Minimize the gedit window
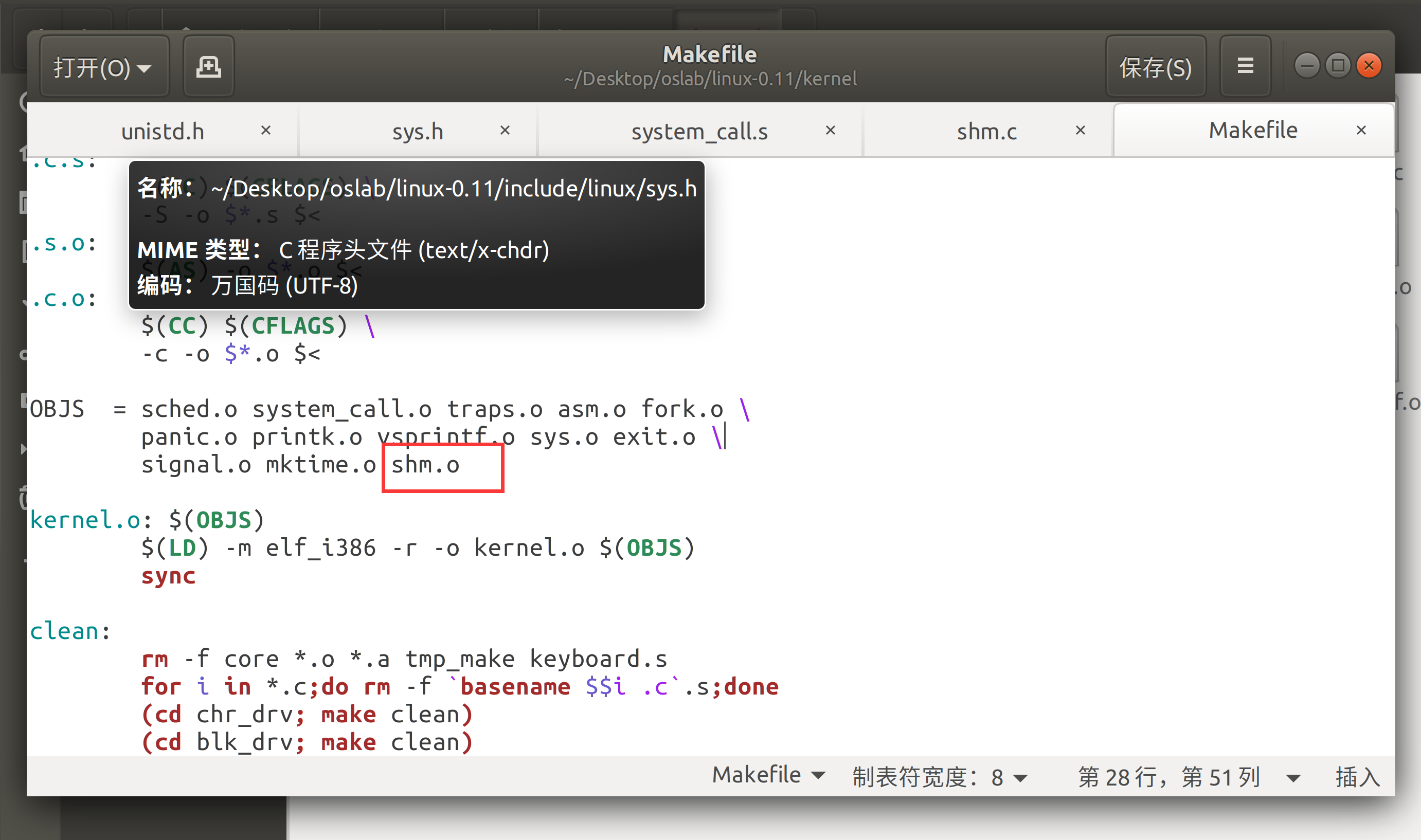 [x=1307, y=66]
